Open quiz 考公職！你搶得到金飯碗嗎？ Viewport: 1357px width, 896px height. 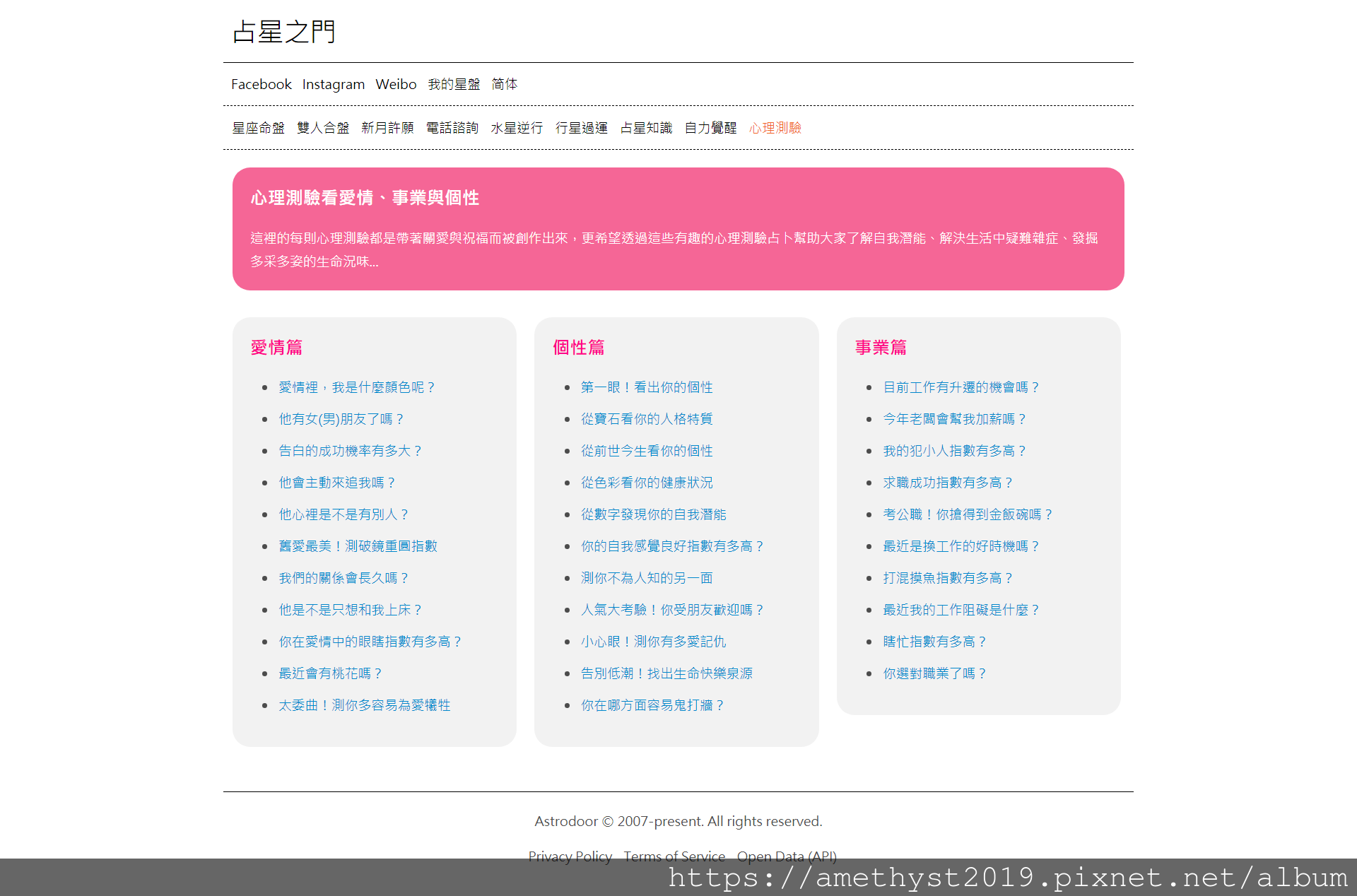(x=969, y=514)
